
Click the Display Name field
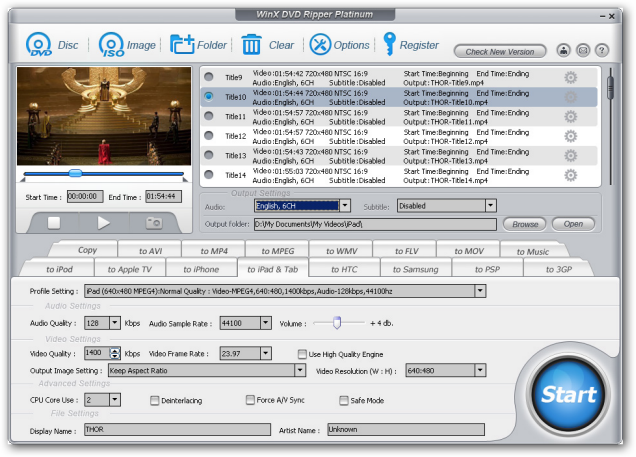pyautogui.click(x=177, y=429)
